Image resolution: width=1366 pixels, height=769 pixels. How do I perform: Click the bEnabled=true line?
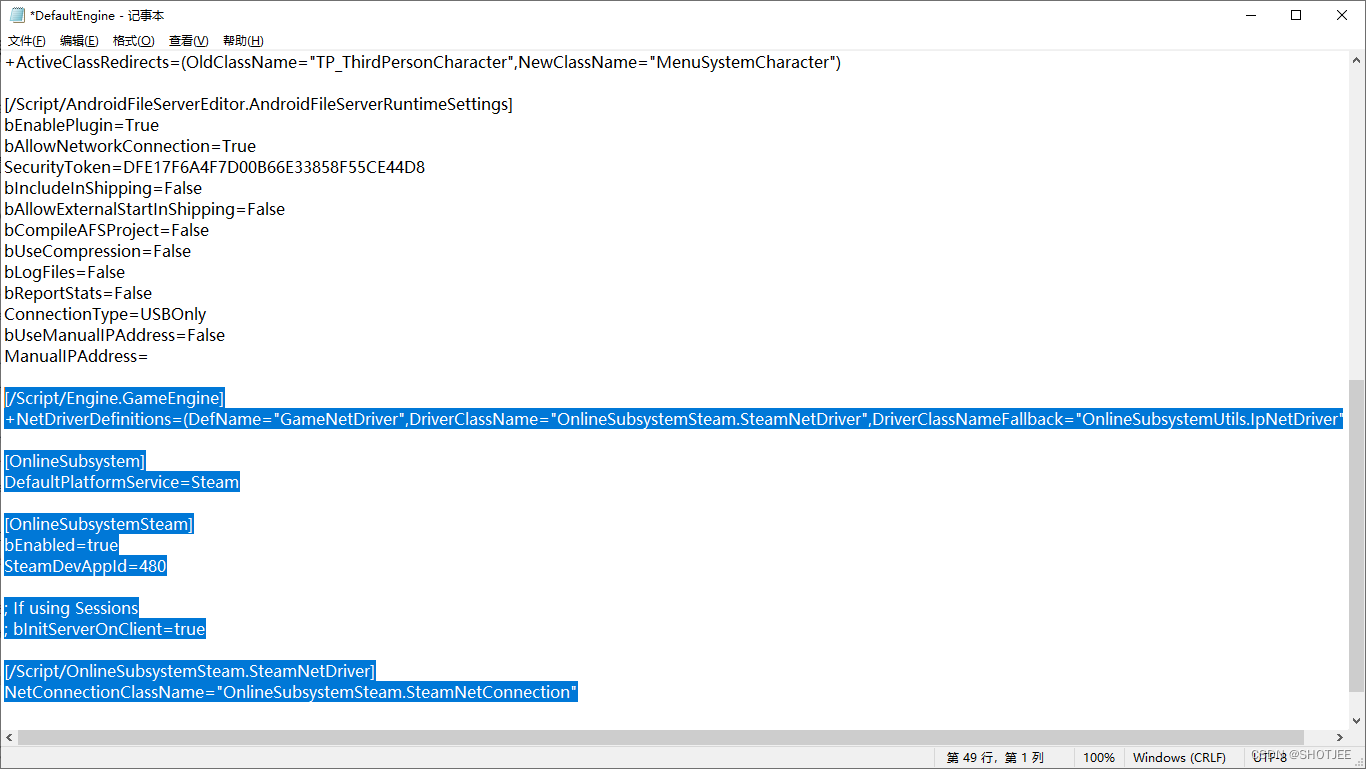[x=61, y=545]
